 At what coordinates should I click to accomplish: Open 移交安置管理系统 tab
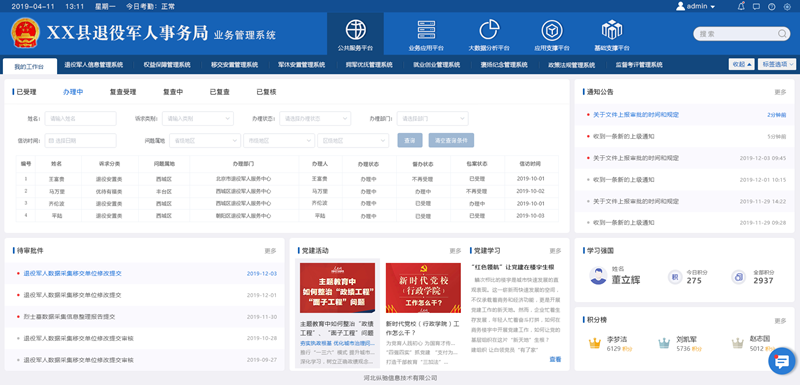234,65
